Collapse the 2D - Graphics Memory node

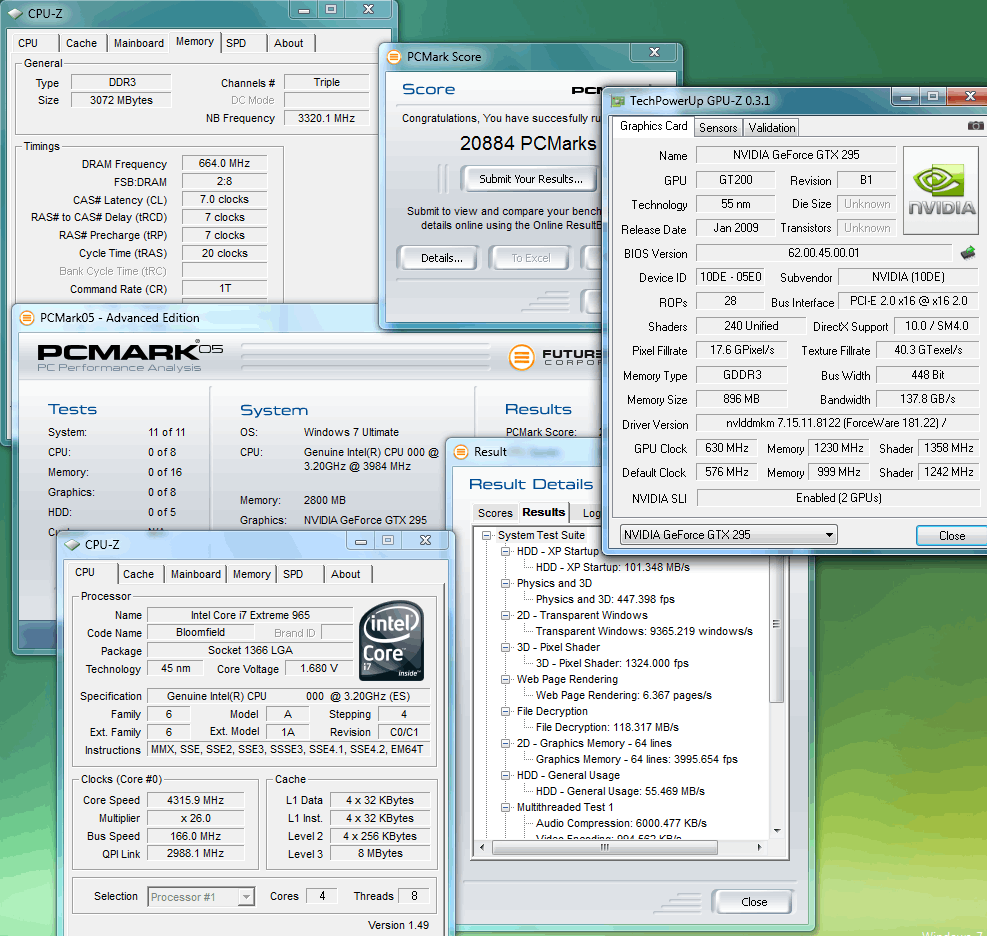505,743
